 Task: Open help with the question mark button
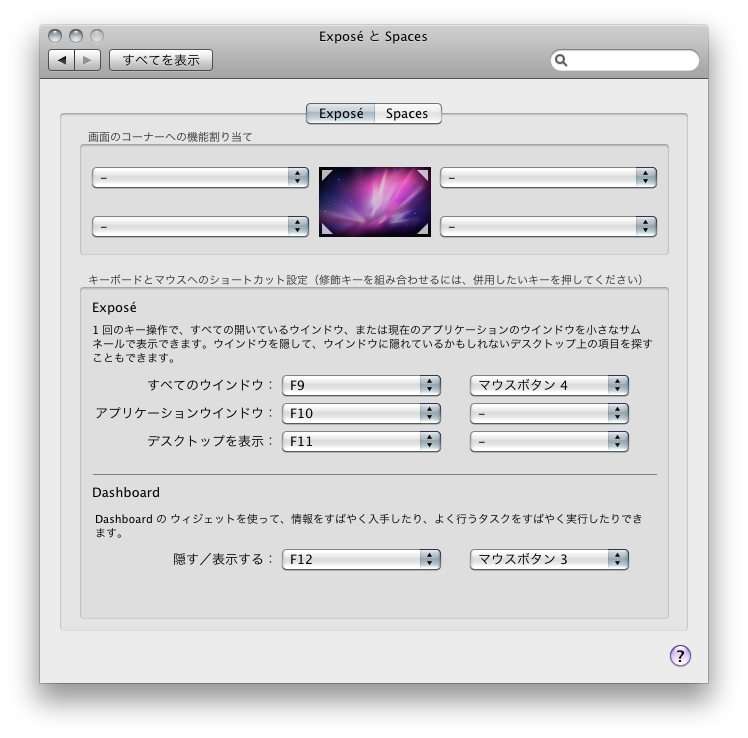680,655
